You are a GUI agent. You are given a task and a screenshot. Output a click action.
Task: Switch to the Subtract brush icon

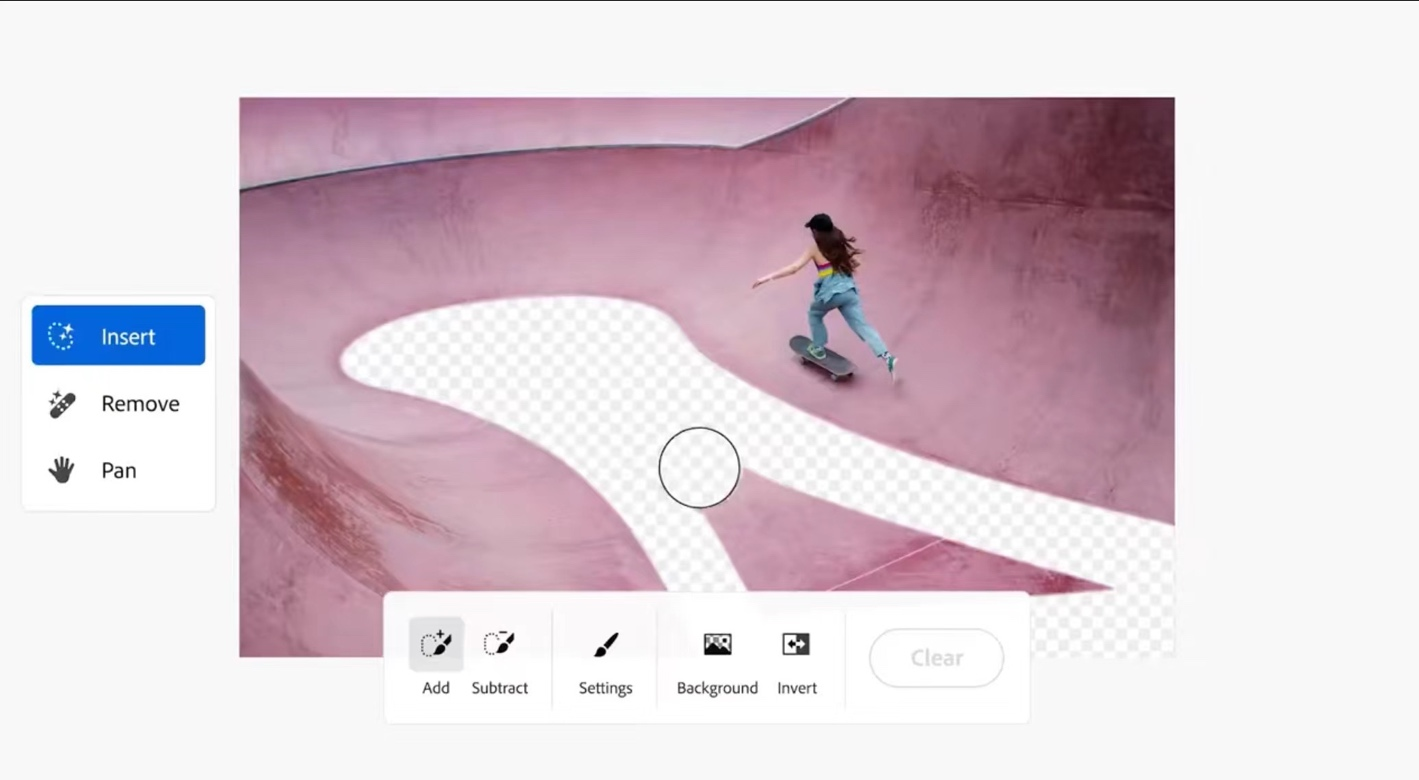tap(499, 643)
